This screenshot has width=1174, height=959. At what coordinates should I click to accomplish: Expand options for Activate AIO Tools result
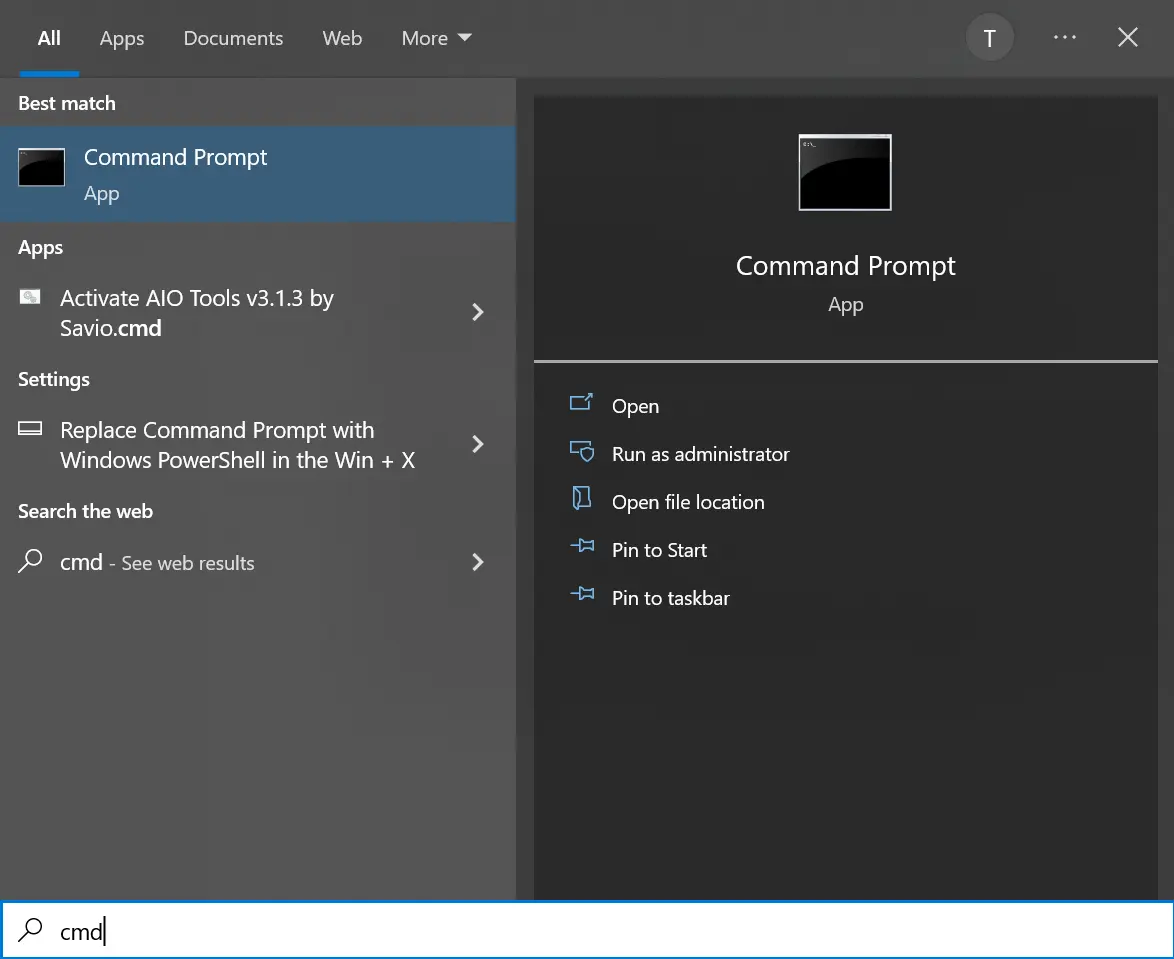coord(478,312)
